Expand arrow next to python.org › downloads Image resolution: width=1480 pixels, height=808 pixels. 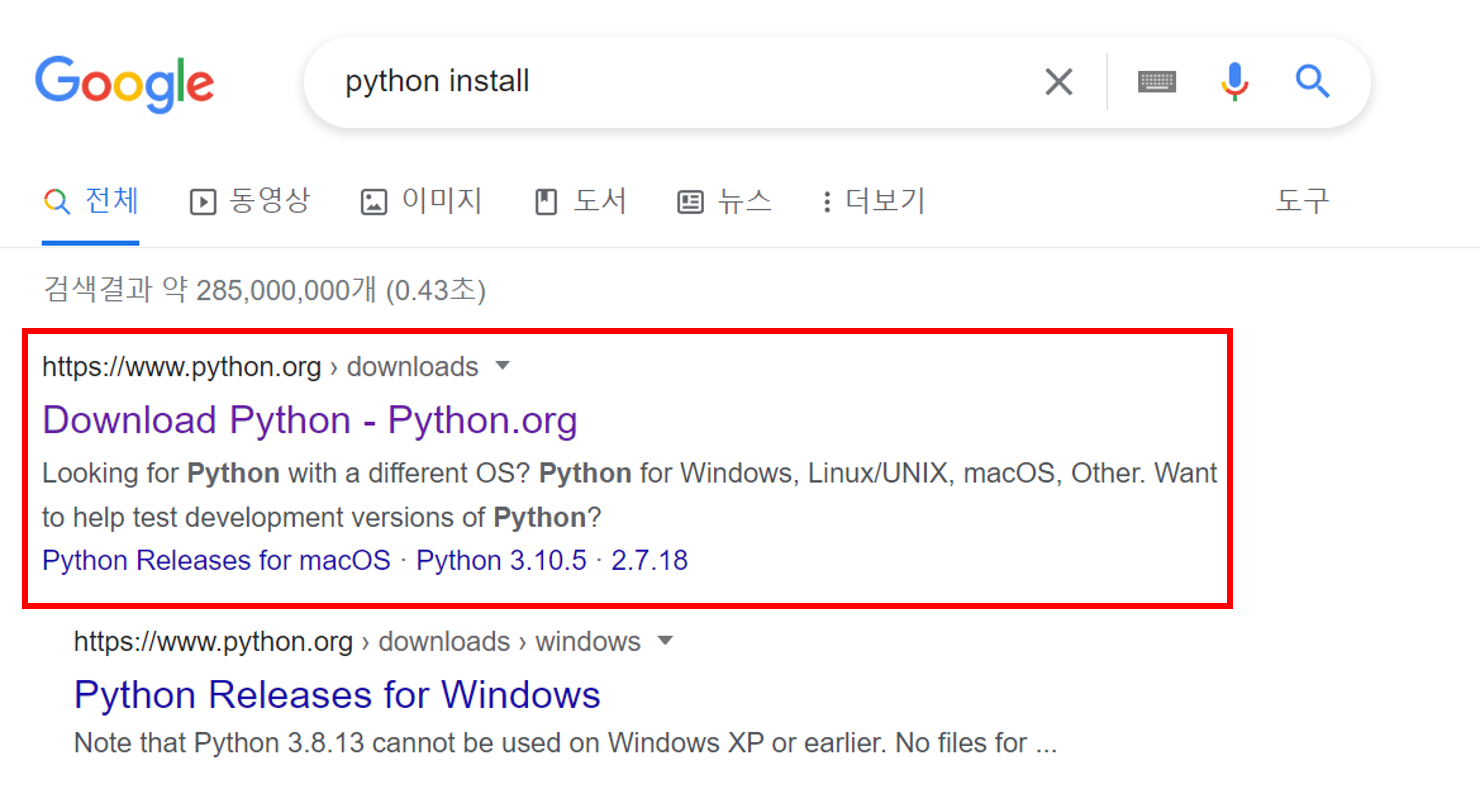503,366
